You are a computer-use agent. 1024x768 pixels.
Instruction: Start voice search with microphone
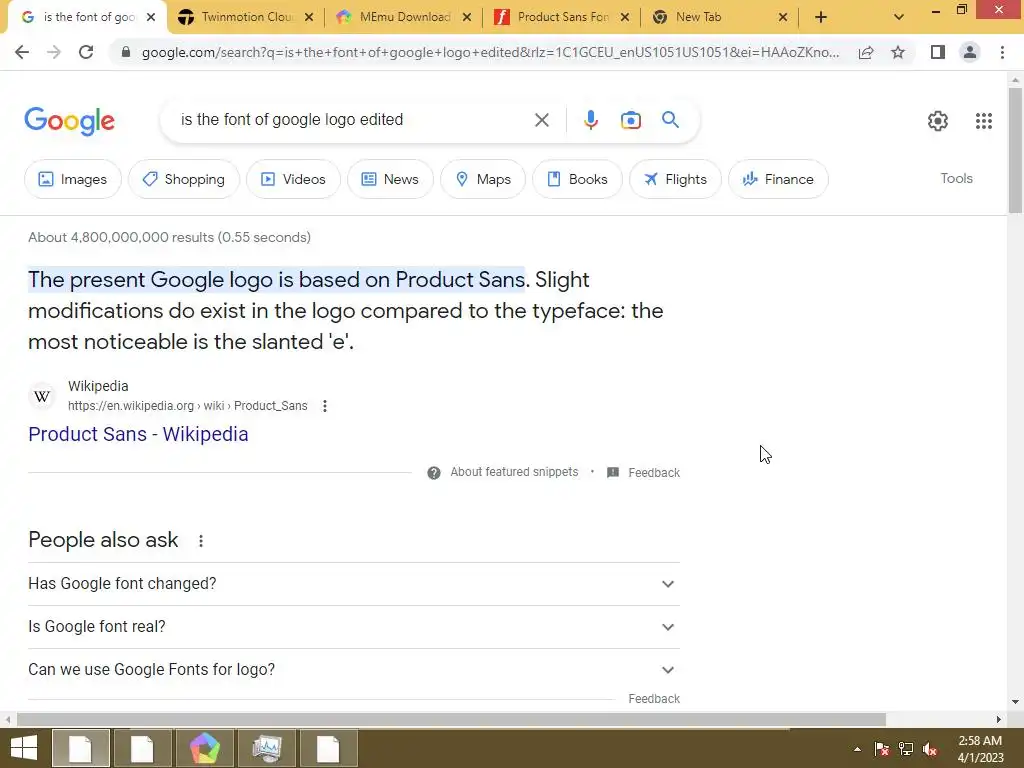[590, 120]
